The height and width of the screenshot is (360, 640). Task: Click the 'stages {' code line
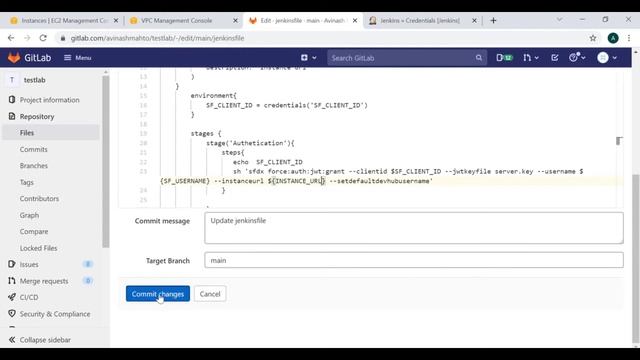[x=206, y=134]
